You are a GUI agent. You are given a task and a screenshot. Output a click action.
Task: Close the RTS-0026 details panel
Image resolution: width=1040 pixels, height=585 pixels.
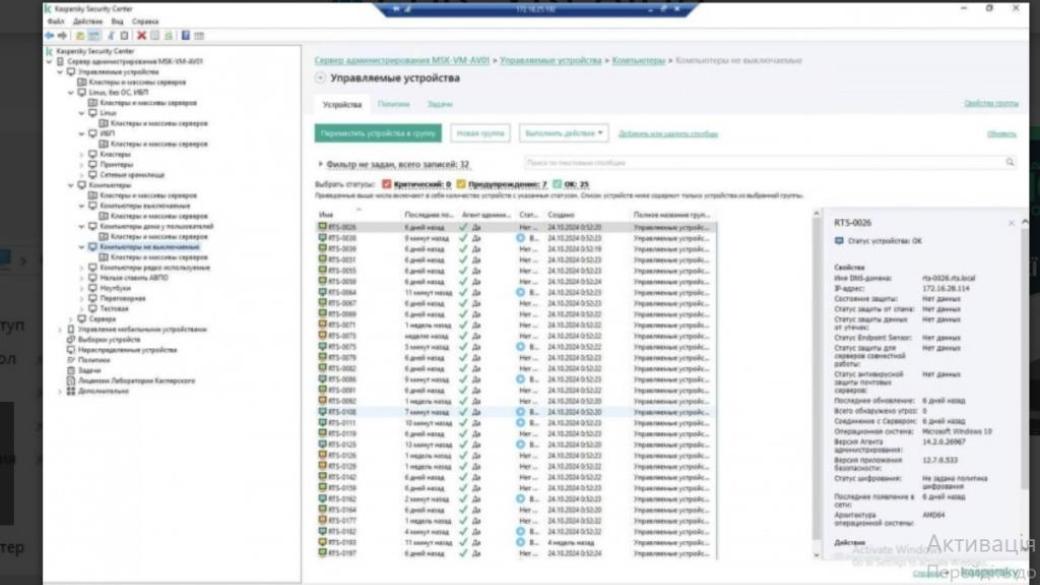coord(1011,223)
